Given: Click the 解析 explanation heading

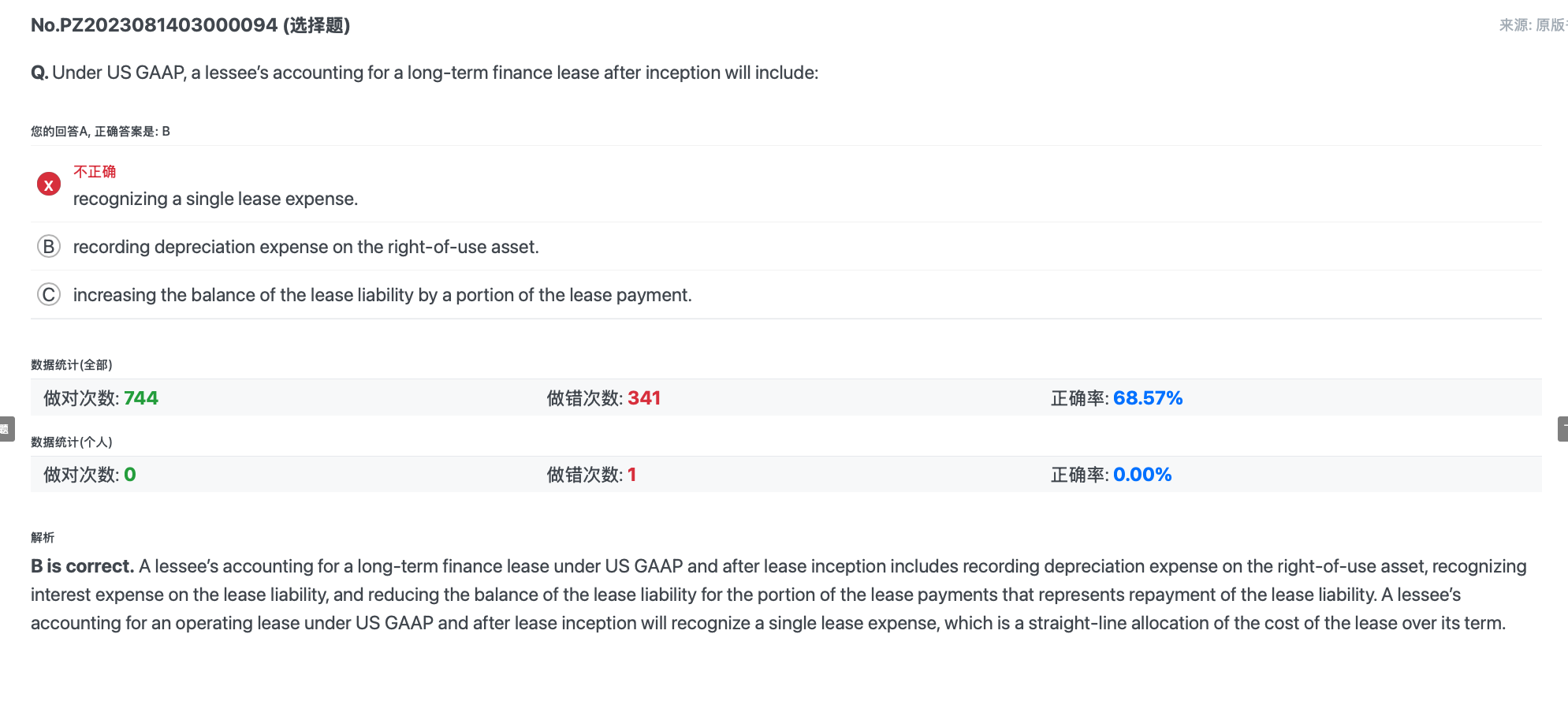Looking at the screenshot, I should click(x=43, y=537).
